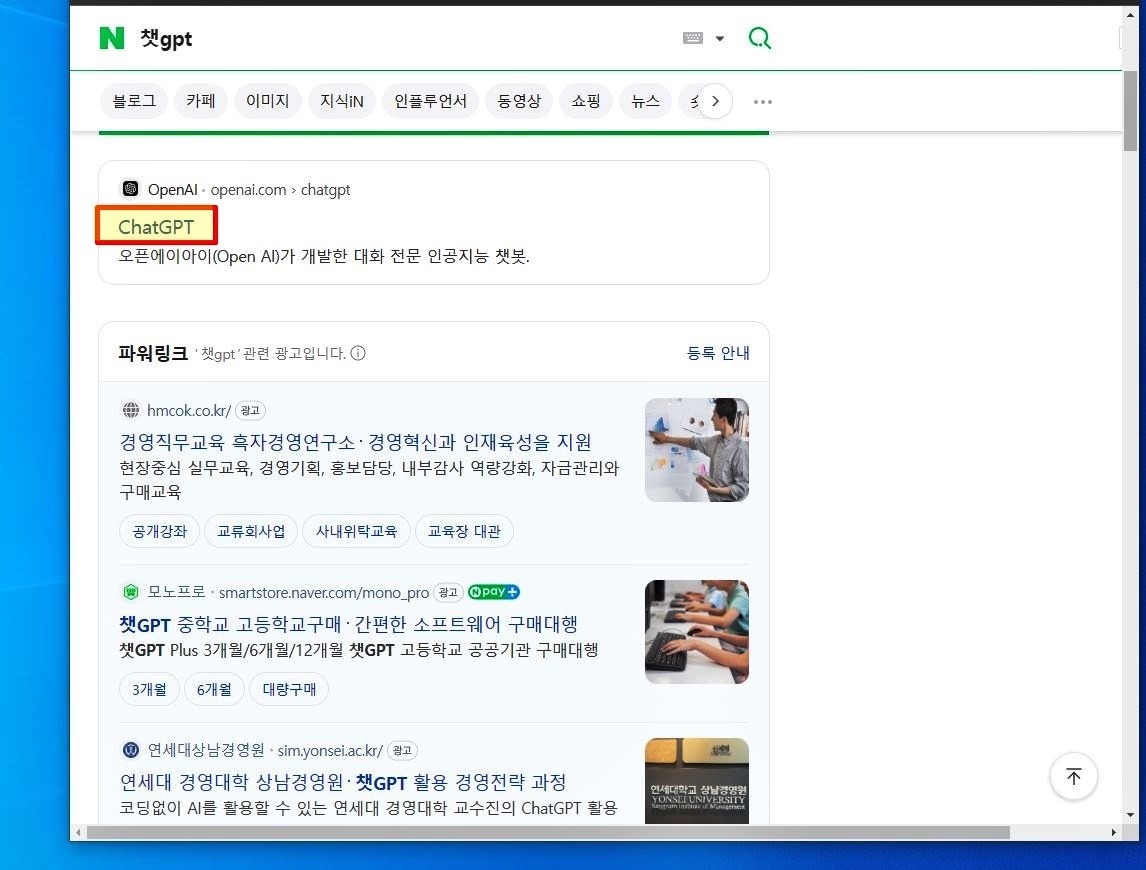Open the hmcok.co.kr/ URL link
This screenshot has height=870, width=1146.
tap(189, 410)
